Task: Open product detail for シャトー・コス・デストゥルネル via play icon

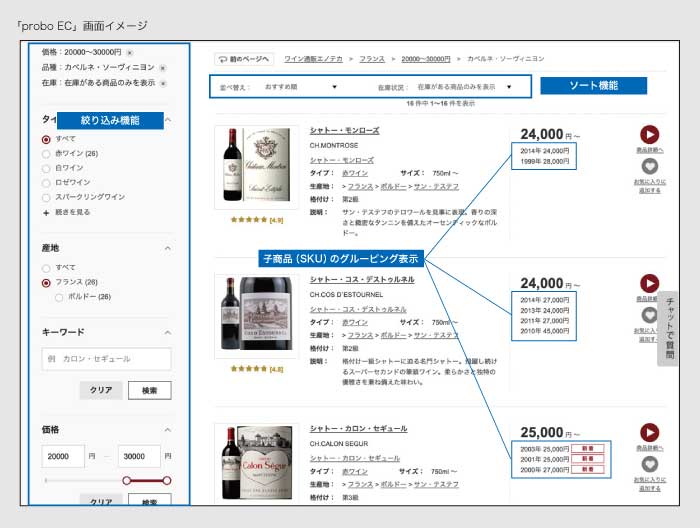Action: pos(650,283)
